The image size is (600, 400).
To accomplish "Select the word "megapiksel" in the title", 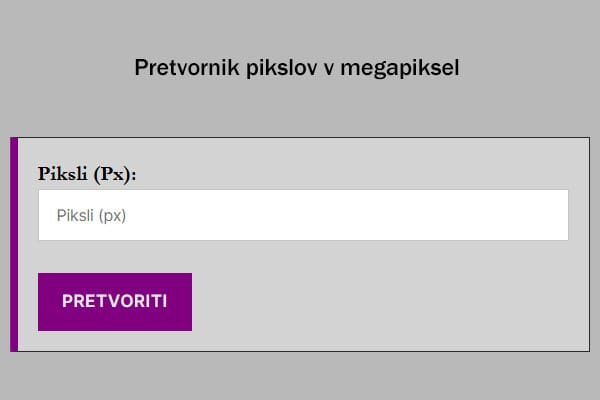I will (401, 68).
